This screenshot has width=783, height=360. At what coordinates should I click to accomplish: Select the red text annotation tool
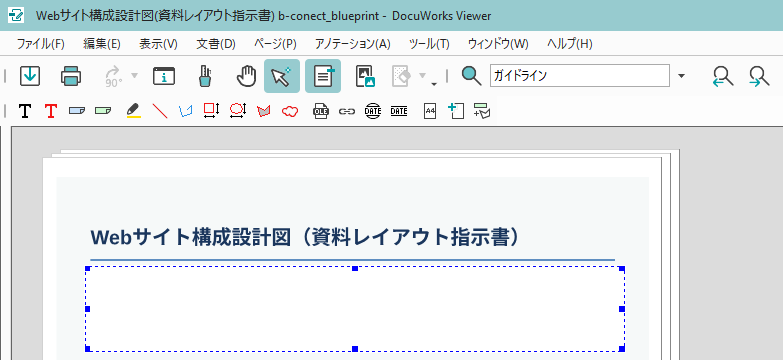(50, 110)
